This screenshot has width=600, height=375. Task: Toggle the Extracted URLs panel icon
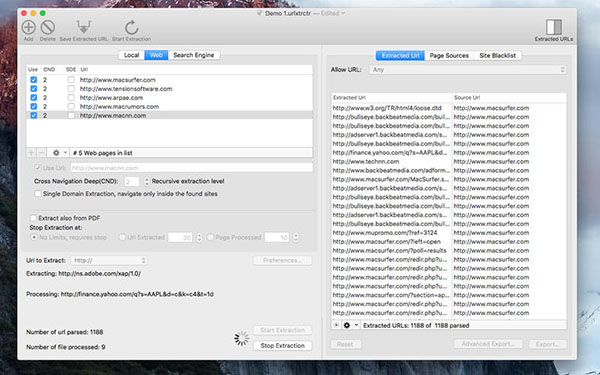pyautogui.click(x=554, y=27)
